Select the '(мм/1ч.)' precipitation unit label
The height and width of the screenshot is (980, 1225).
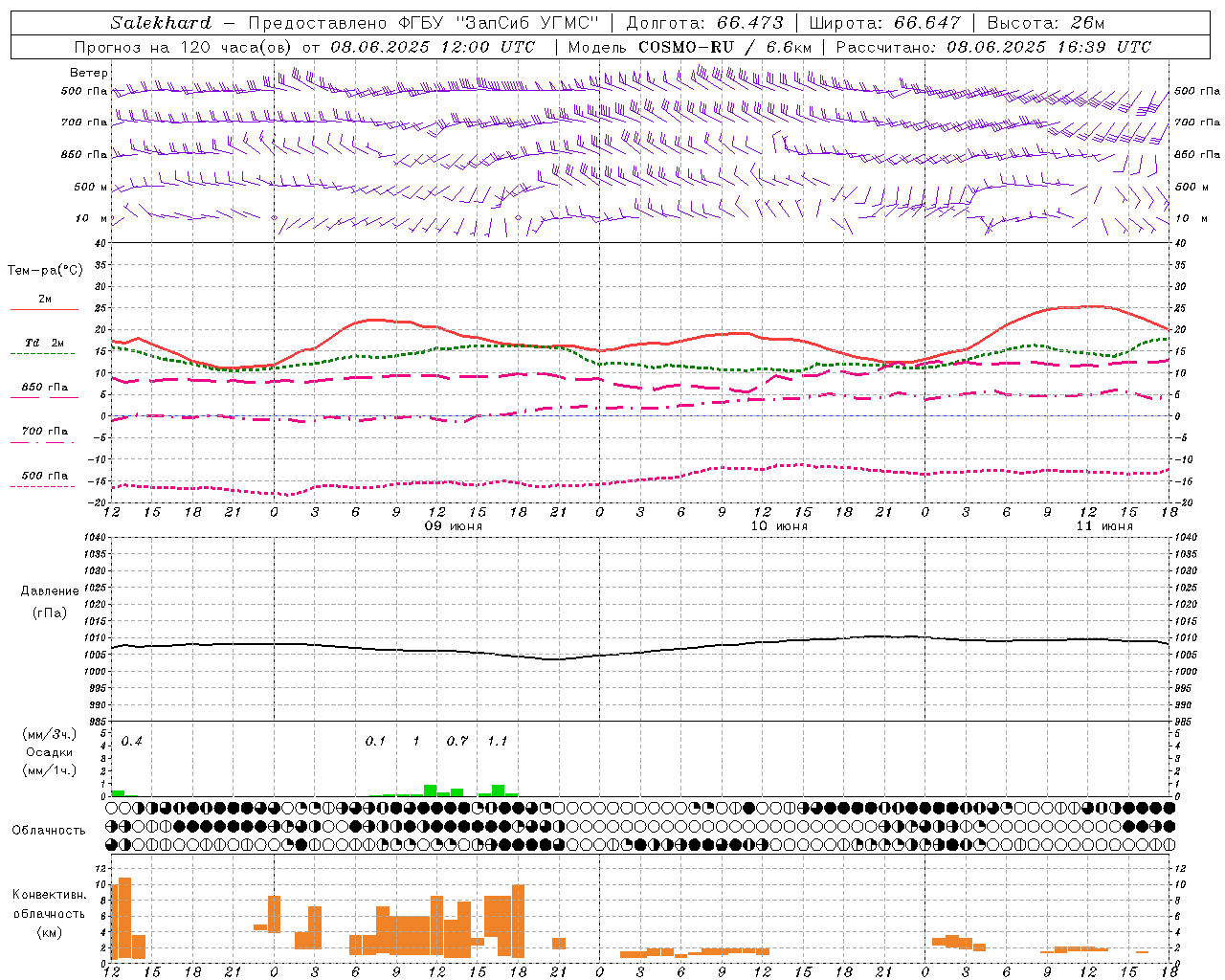(50, 770)
